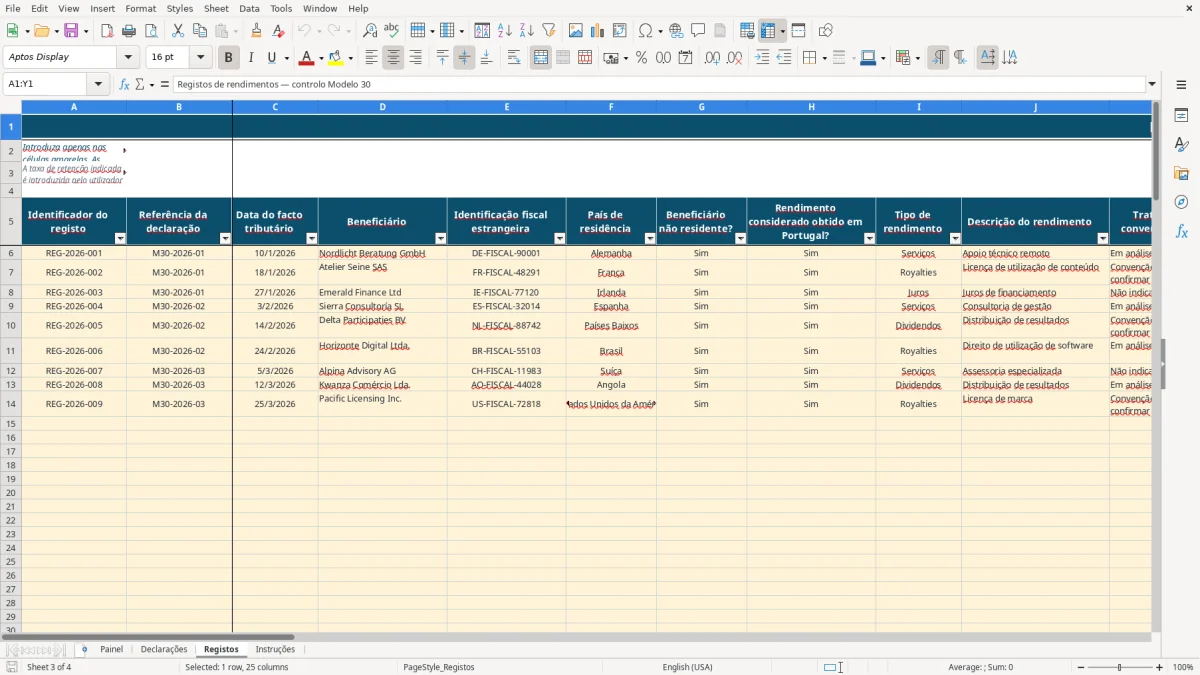This screenshot has height=675, width=1200.
Task: Click the Save document icon
Action: click(71, 31)
